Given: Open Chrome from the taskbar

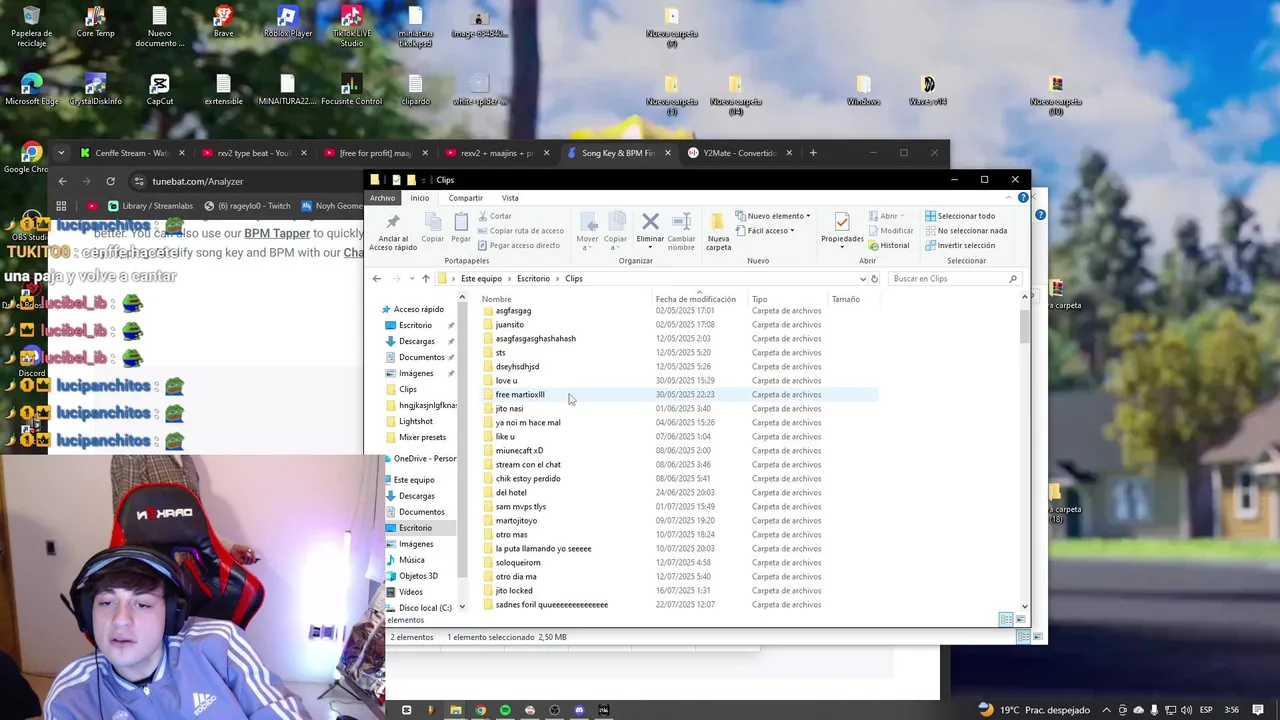Looking at the screenshot, I should [x=480, y=710].
